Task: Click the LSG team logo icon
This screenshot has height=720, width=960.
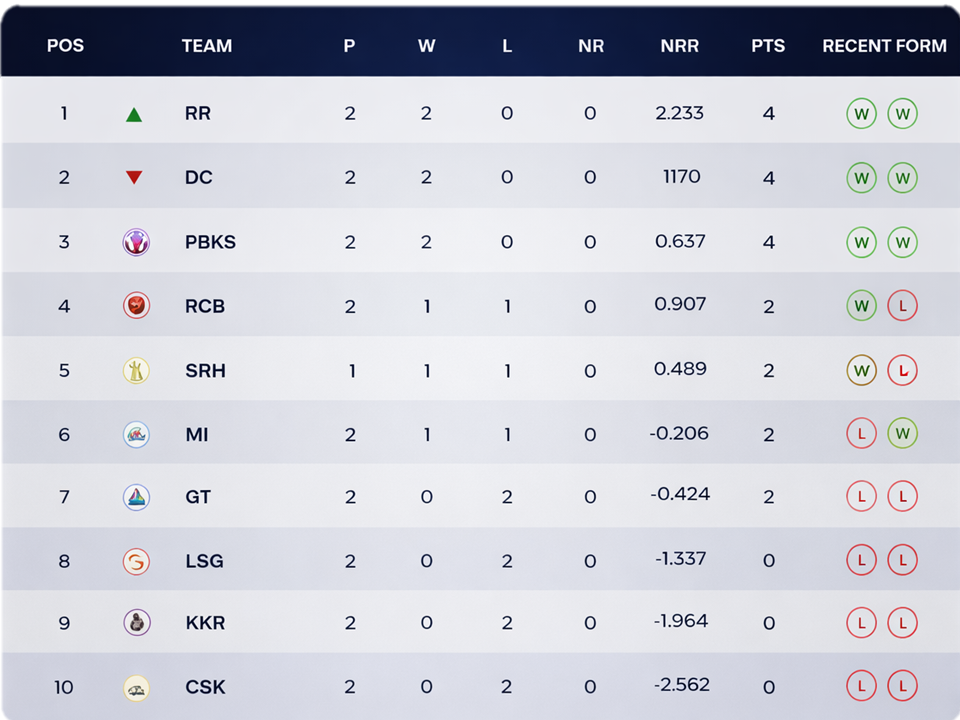Action: coord(136,561)
